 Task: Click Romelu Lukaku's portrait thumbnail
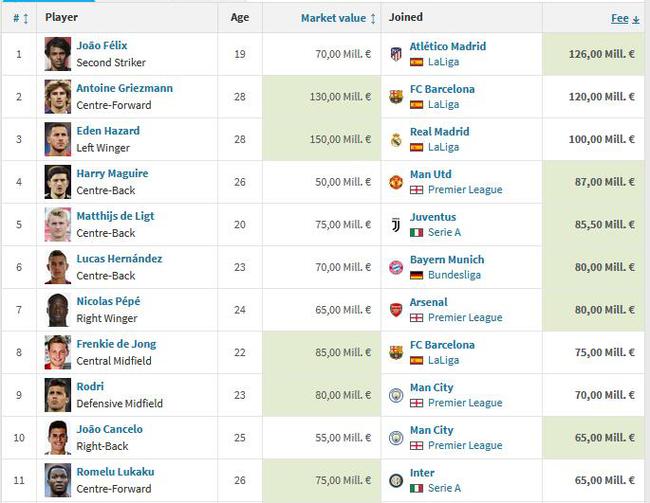point(58,480)
